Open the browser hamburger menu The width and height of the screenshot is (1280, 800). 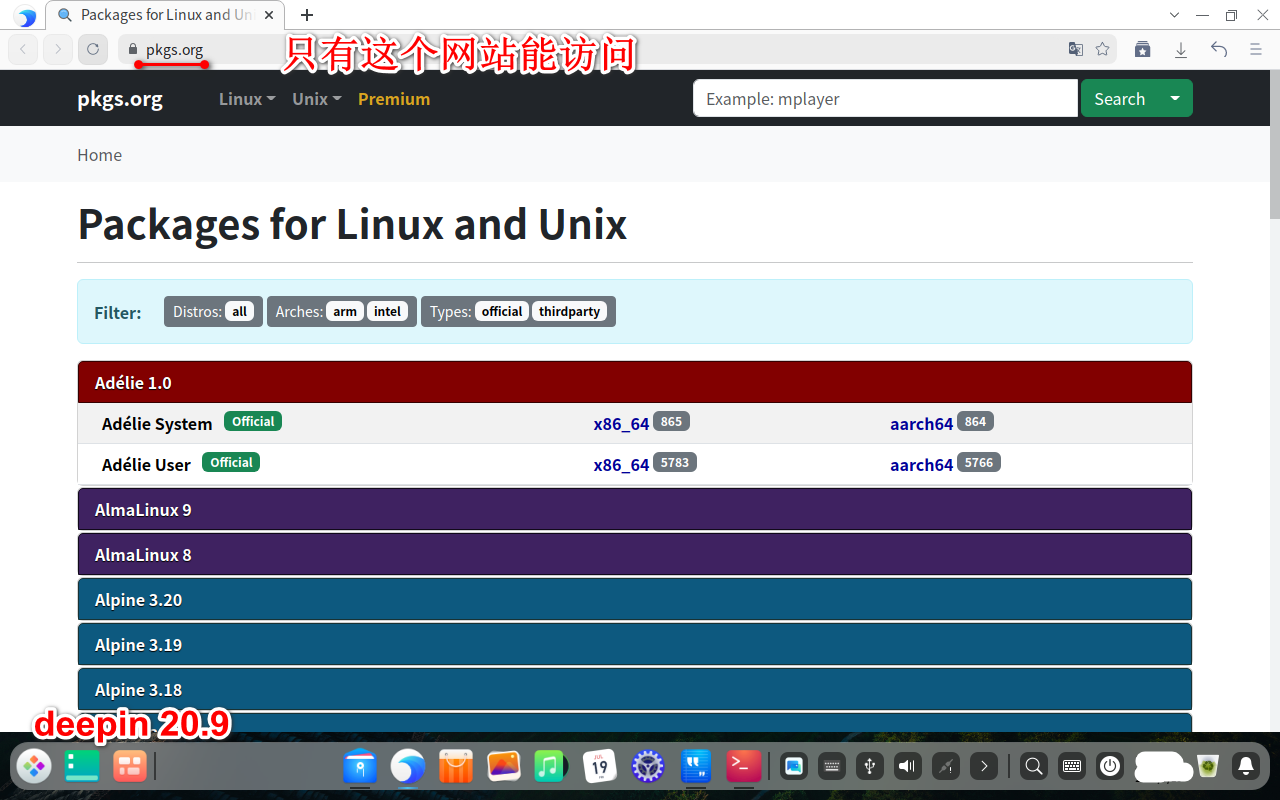1256,49
